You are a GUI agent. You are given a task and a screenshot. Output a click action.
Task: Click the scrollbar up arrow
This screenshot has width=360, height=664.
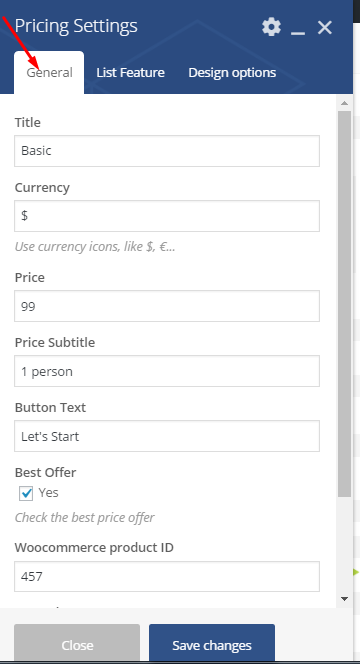(344, 103)
